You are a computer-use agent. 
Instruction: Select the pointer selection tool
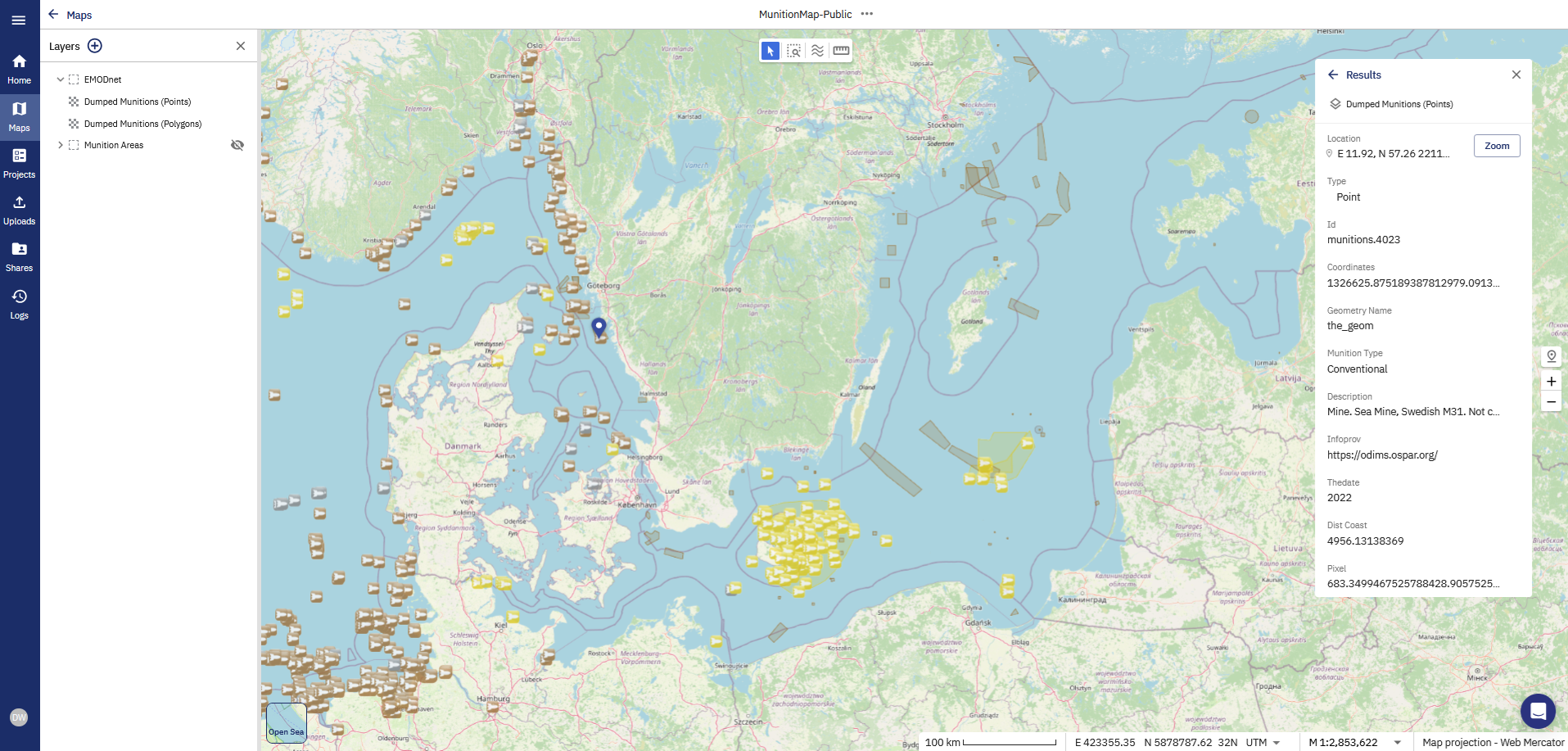(x=770, y=51)
